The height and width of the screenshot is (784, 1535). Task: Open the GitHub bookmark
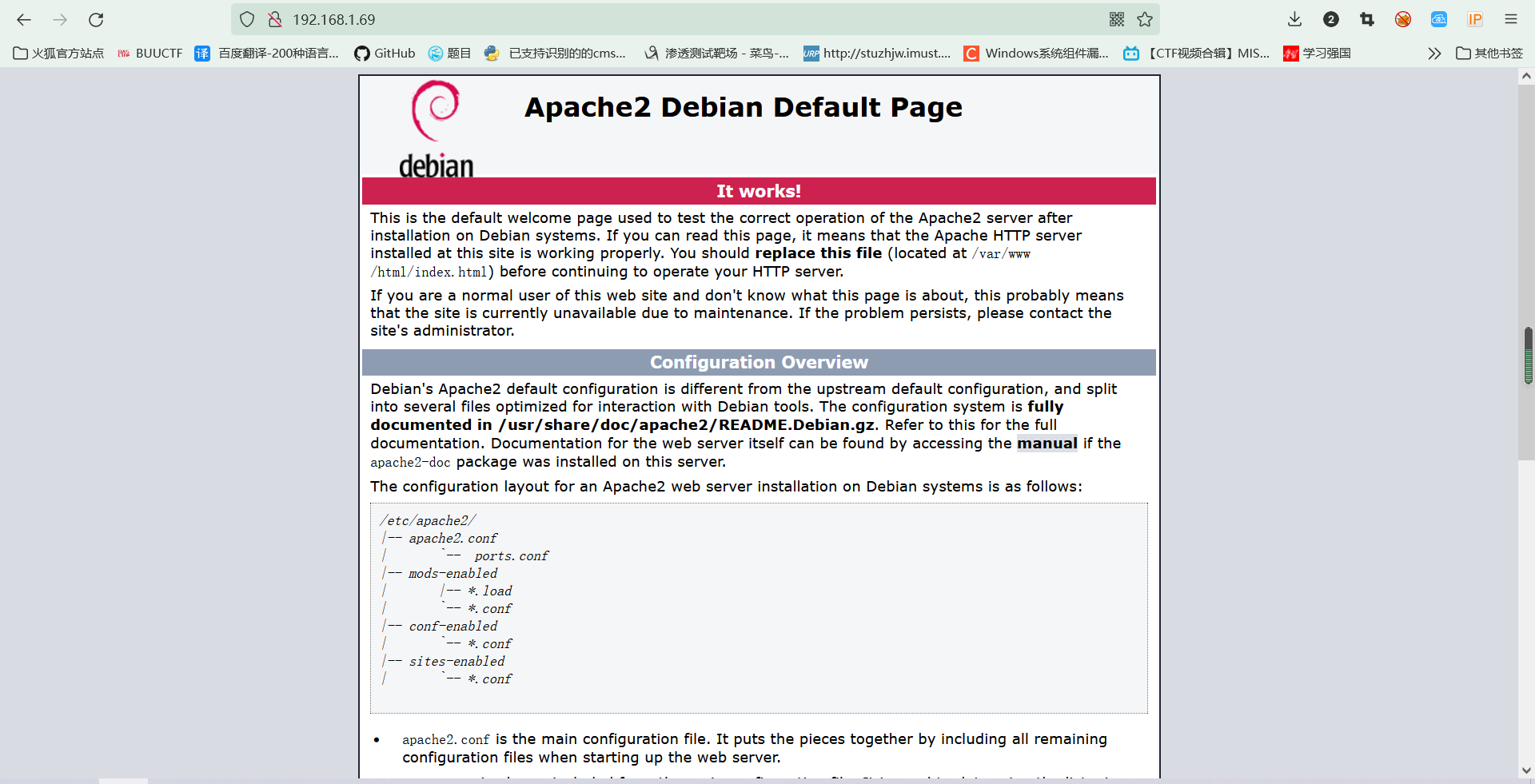click(x=385, y=54)
